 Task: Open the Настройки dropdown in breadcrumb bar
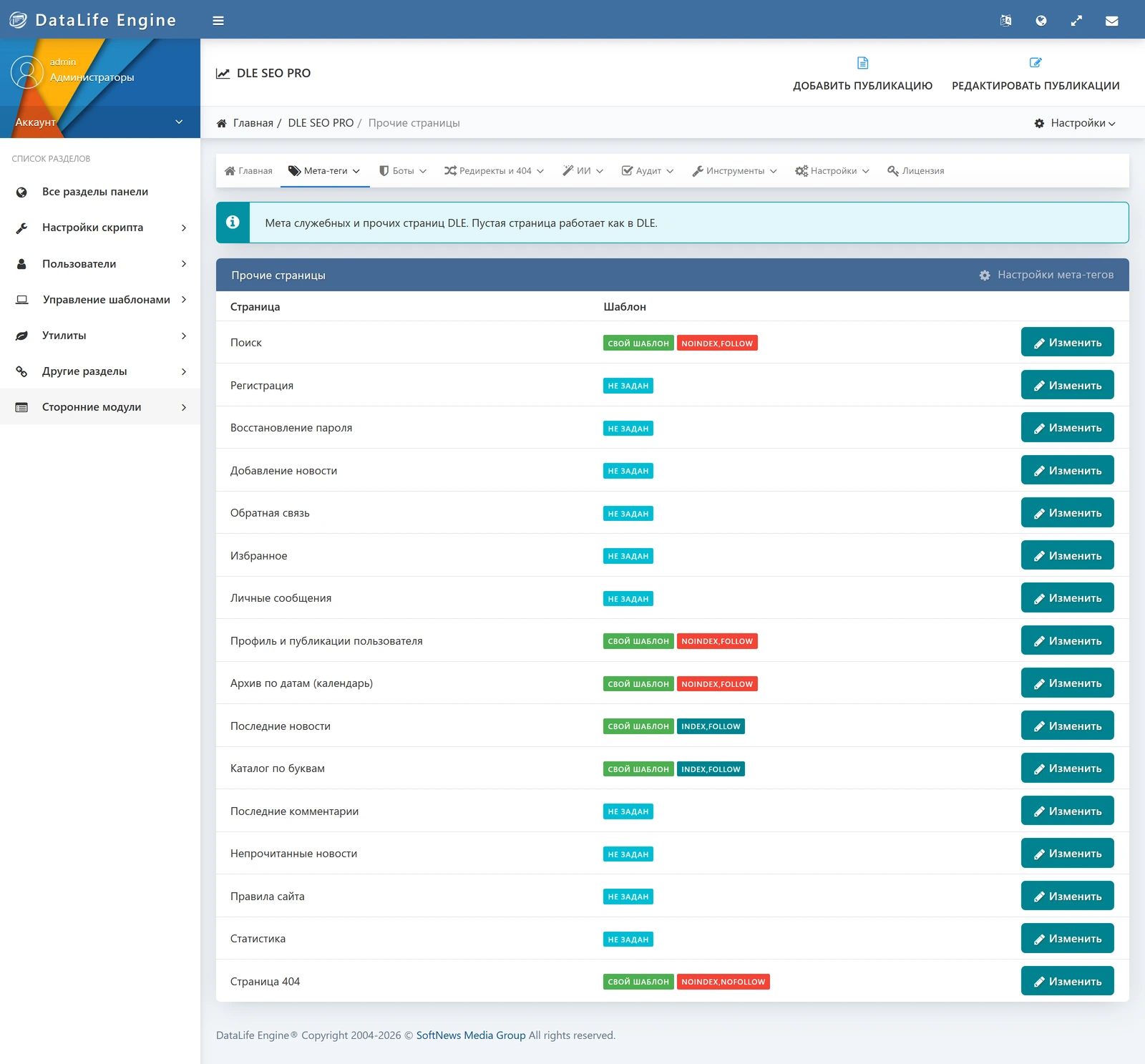coord(1075,123)
